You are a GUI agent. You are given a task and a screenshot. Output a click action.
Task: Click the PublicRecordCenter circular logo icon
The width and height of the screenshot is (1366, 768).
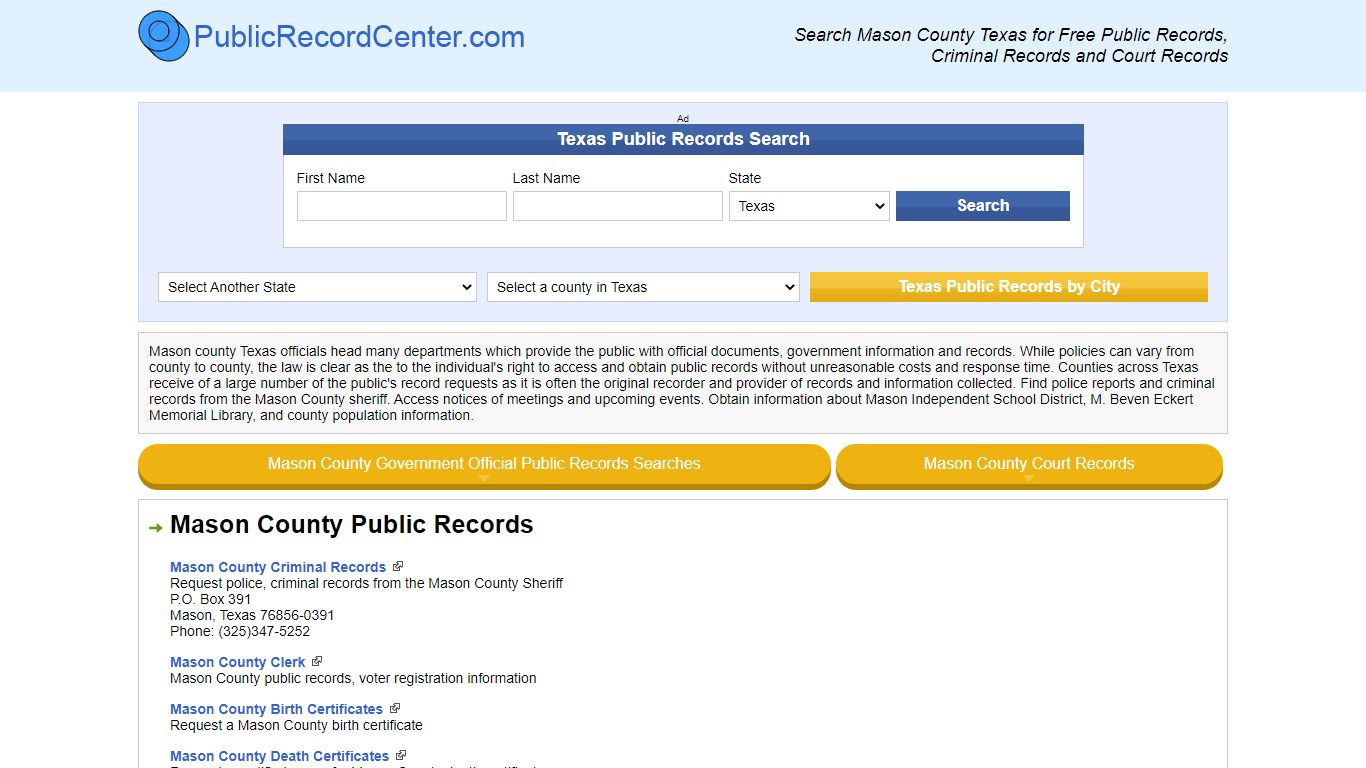pos(164,36)
